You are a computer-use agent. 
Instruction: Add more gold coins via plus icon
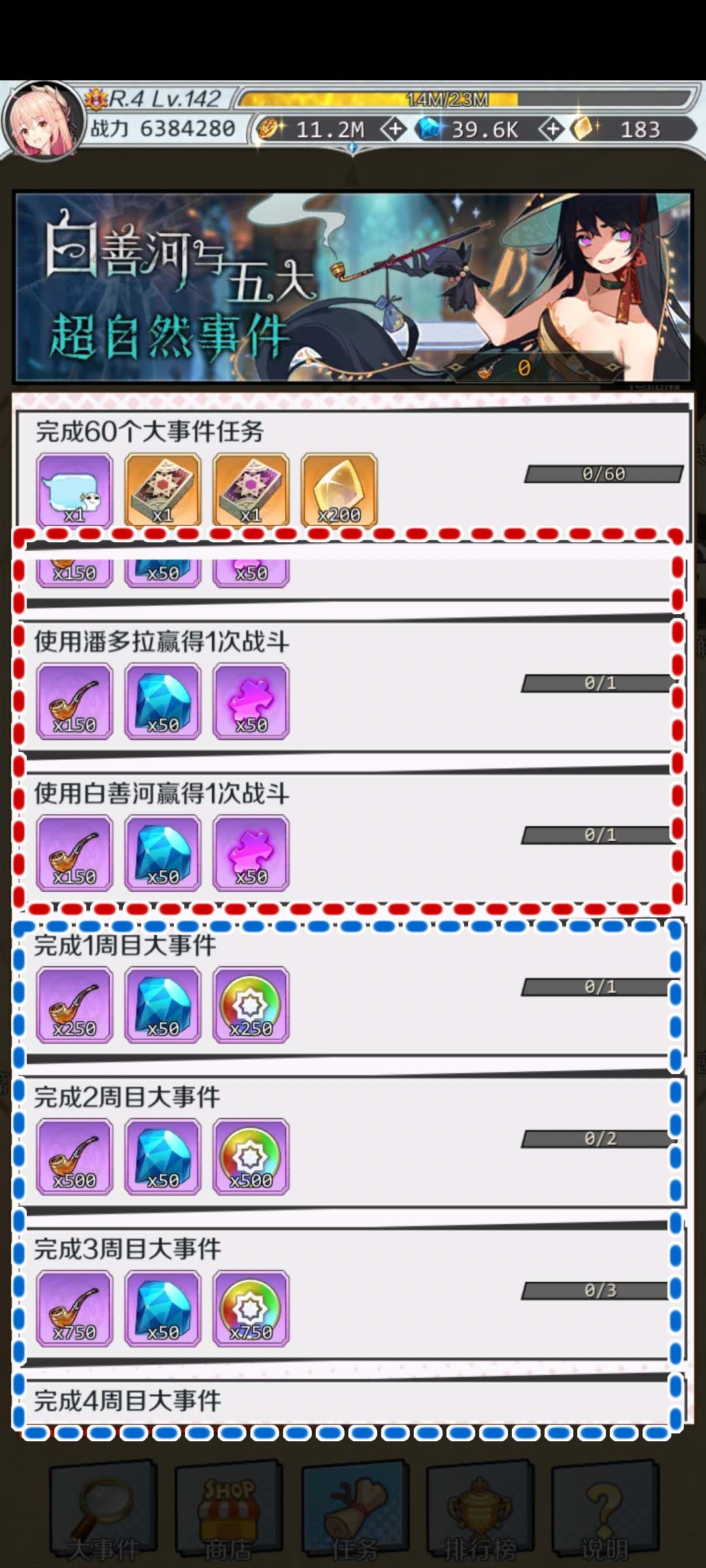coord(394,129)
